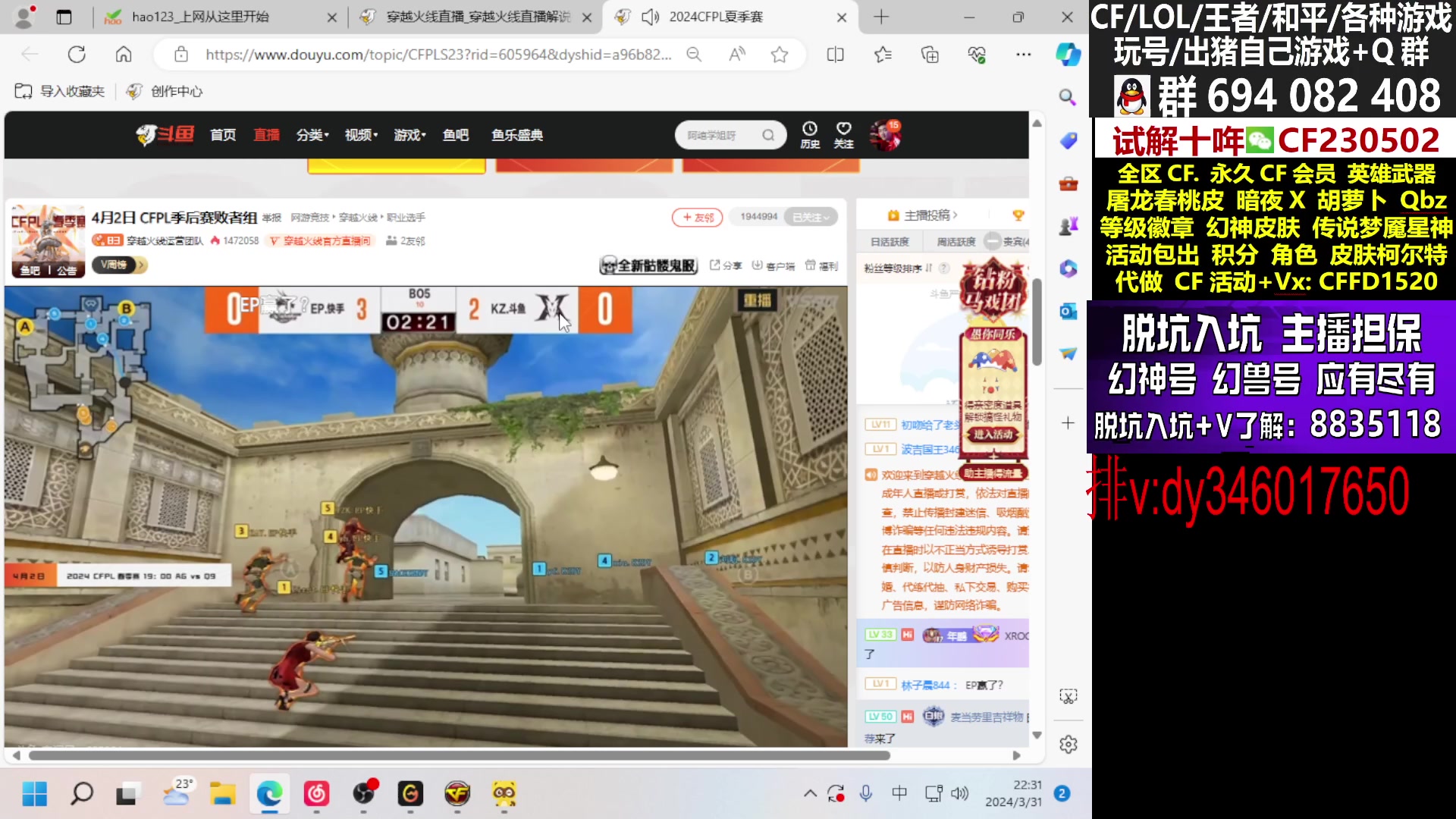Click the address bar URL

438,55
